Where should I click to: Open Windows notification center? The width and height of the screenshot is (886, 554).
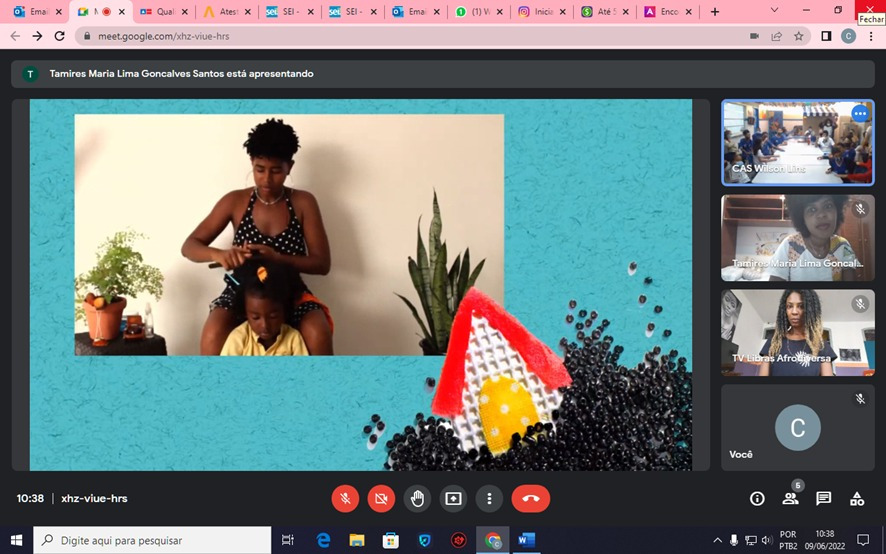[x=863, y=540]
